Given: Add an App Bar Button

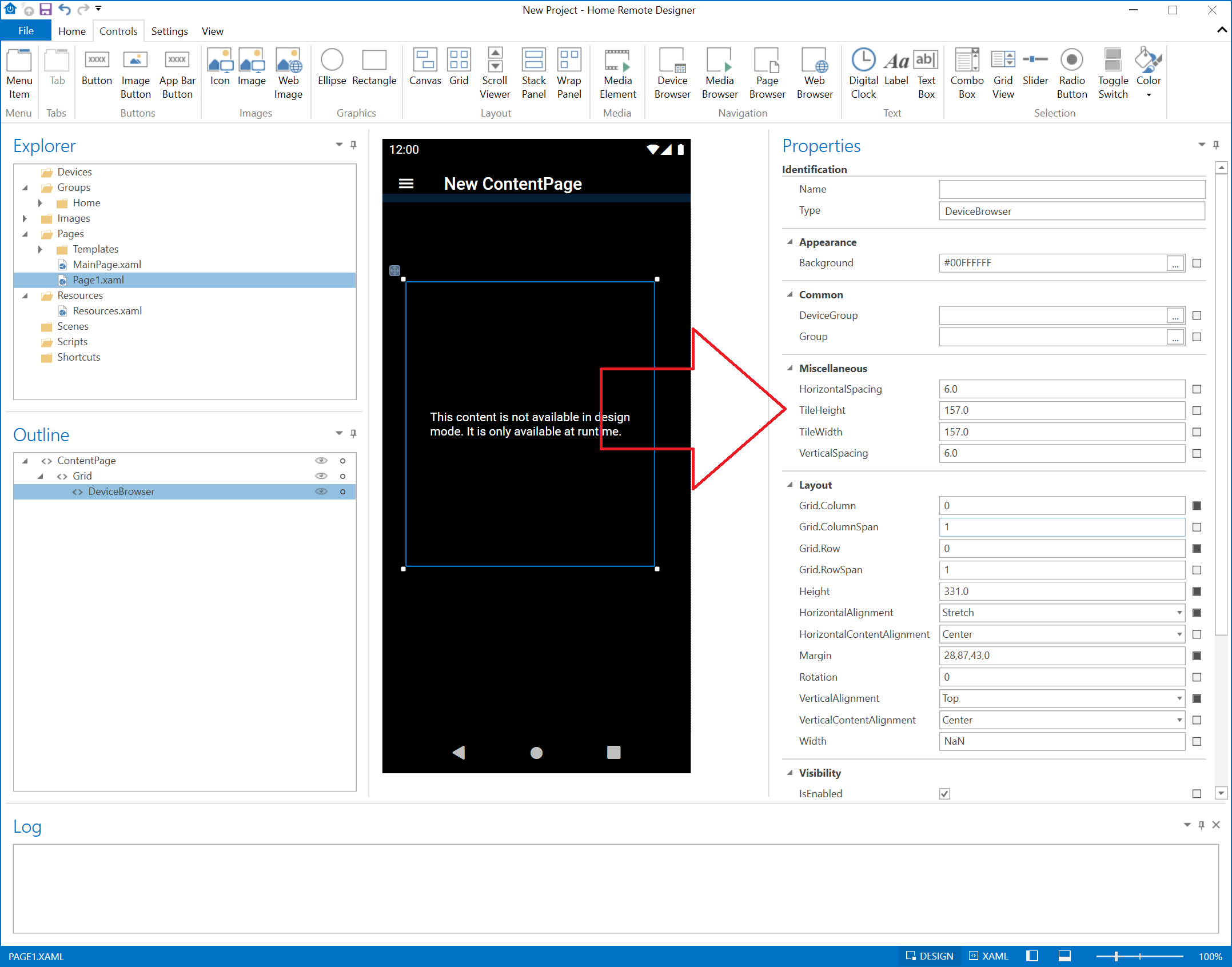Looking at the screenshot, I should pos(177,74).
